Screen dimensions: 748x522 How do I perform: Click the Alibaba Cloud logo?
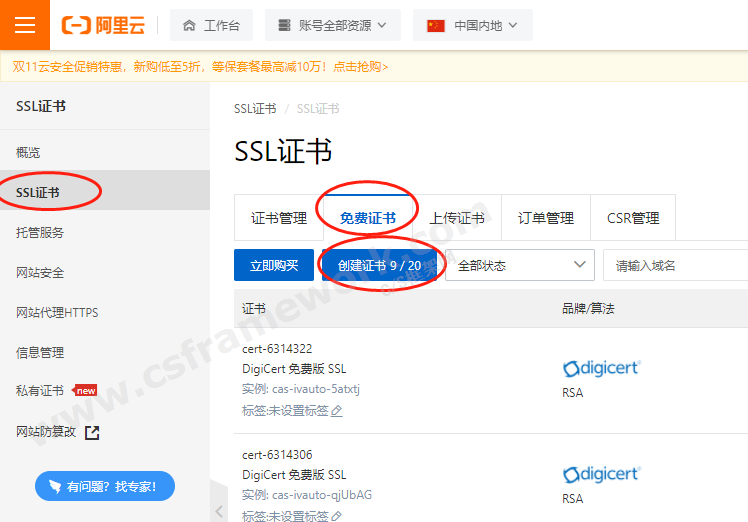click(101, 25)
